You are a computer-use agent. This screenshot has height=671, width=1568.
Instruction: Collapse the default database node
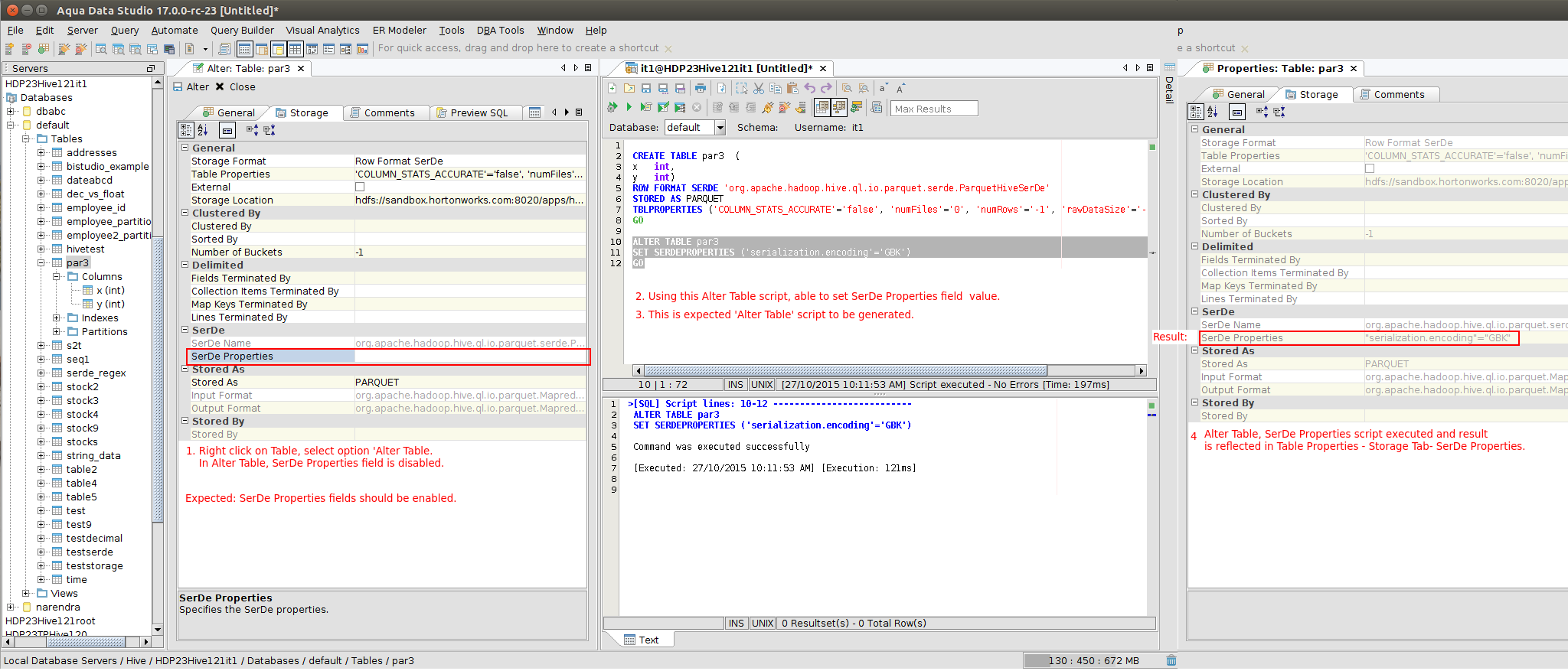pos(11,125)
